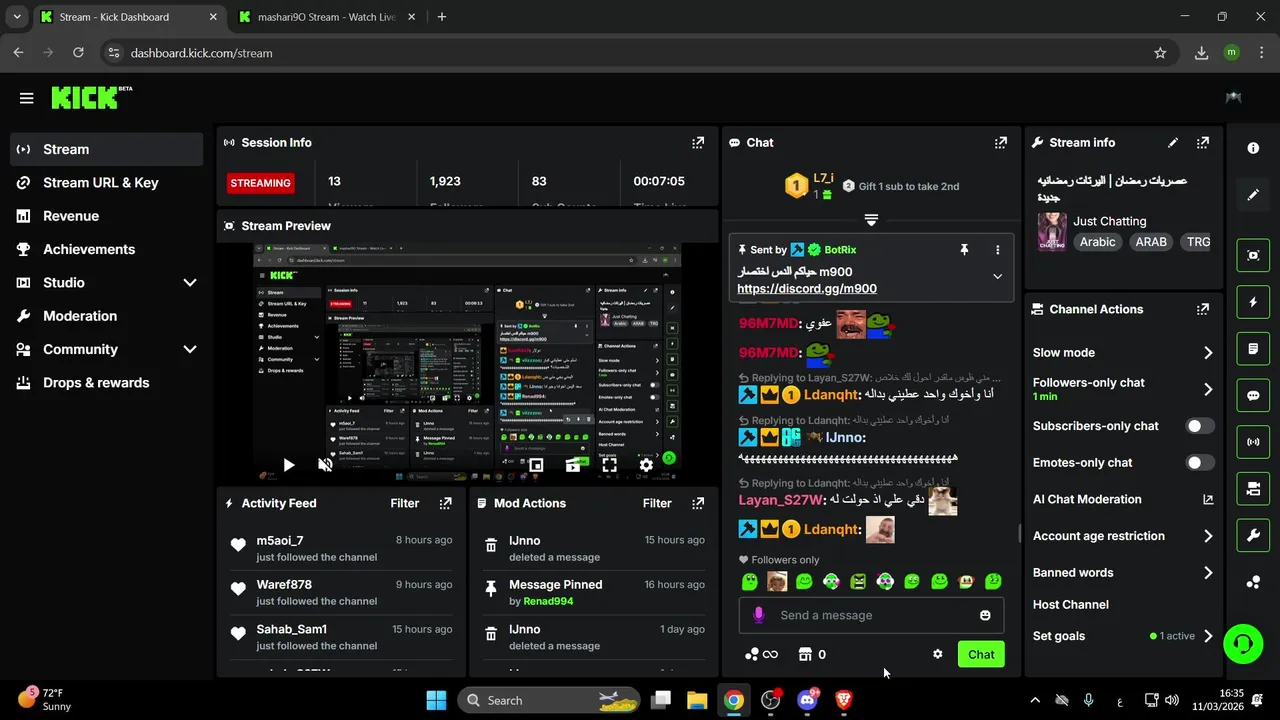Open Activity Feed Filter
This screenshot has width=1280, height=720.
pyautogui.click(x=405, y=503)
